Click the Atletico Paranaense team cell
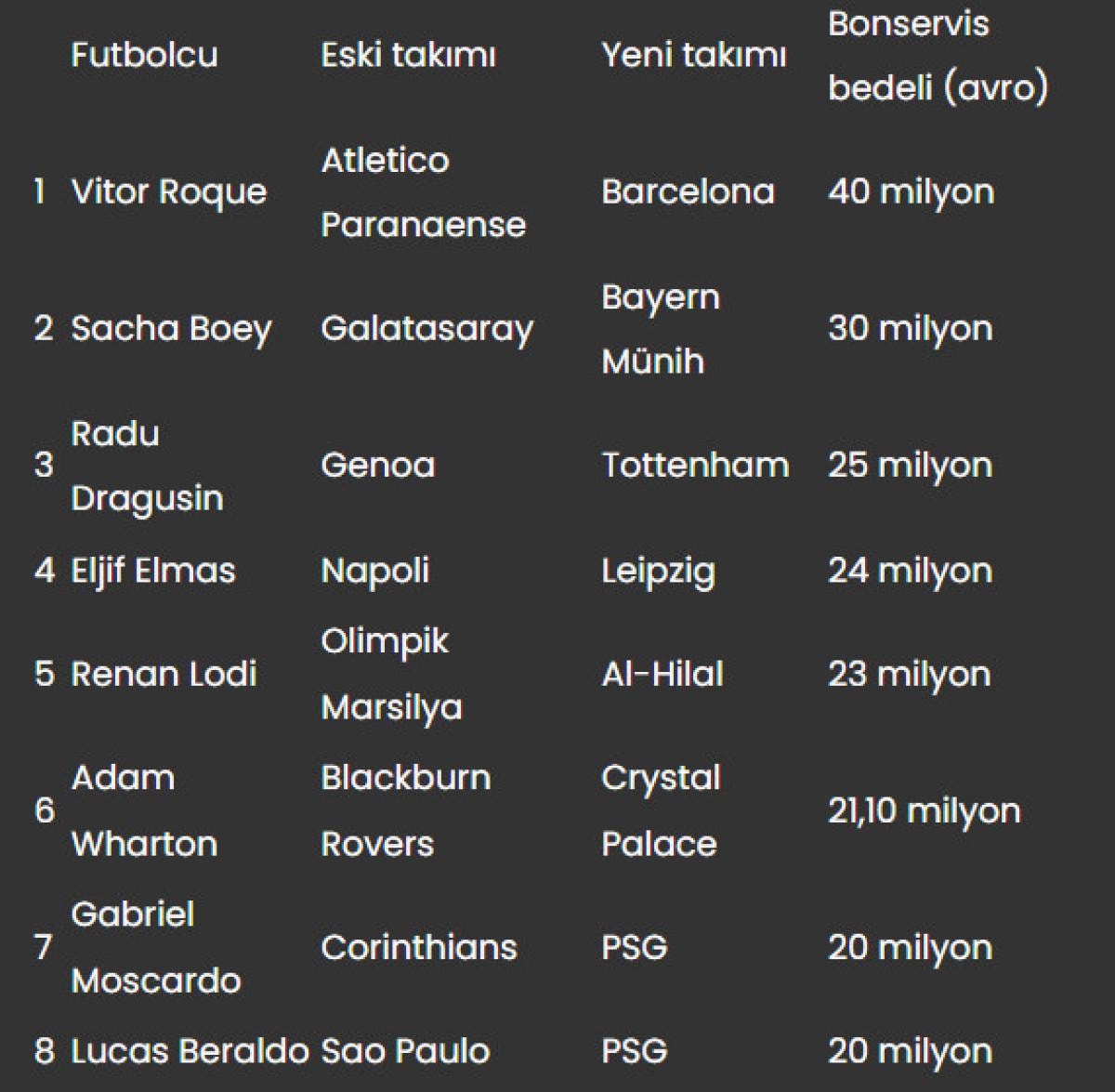The height and width of the screenshot is (1092, 1115). (423, 192)
